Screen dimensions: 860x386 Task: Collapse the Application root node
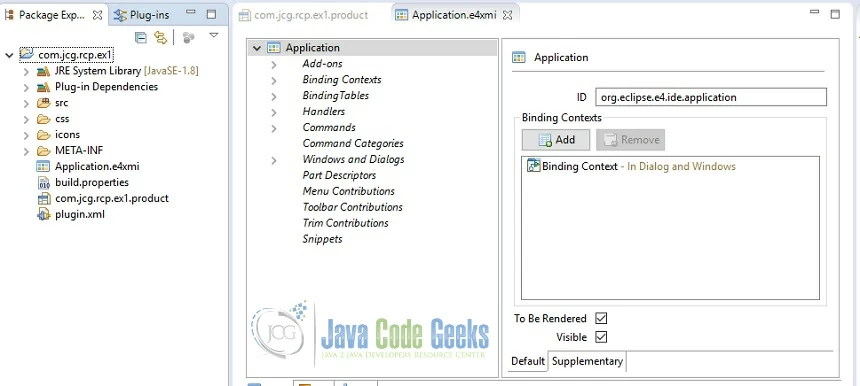(x=256, y=48)
